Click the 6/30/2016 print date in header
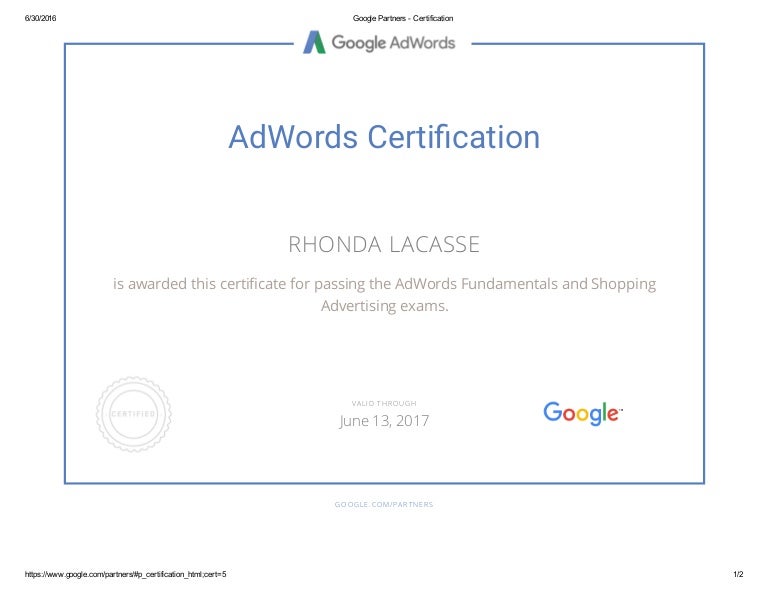768x594 pixels. click(x=40, y=18)
